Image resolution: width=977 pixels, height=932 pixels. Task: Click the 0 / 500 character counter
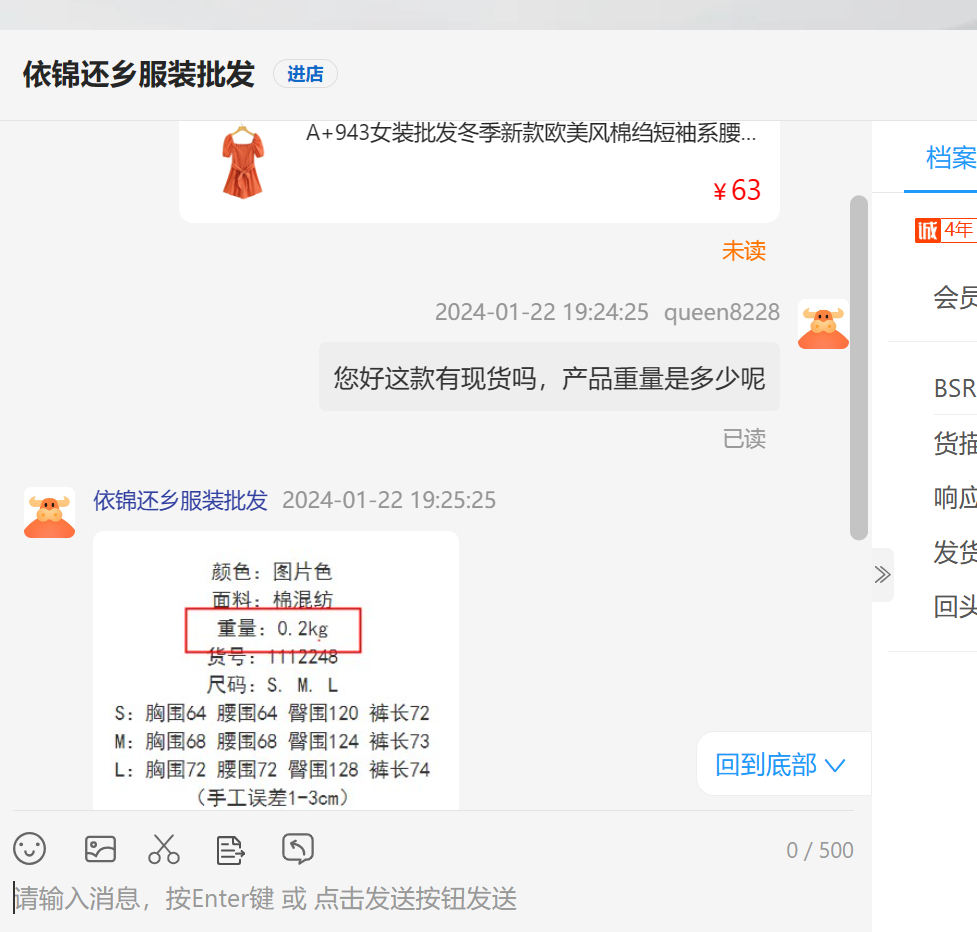pyautogui.click(x=820, y=850)
